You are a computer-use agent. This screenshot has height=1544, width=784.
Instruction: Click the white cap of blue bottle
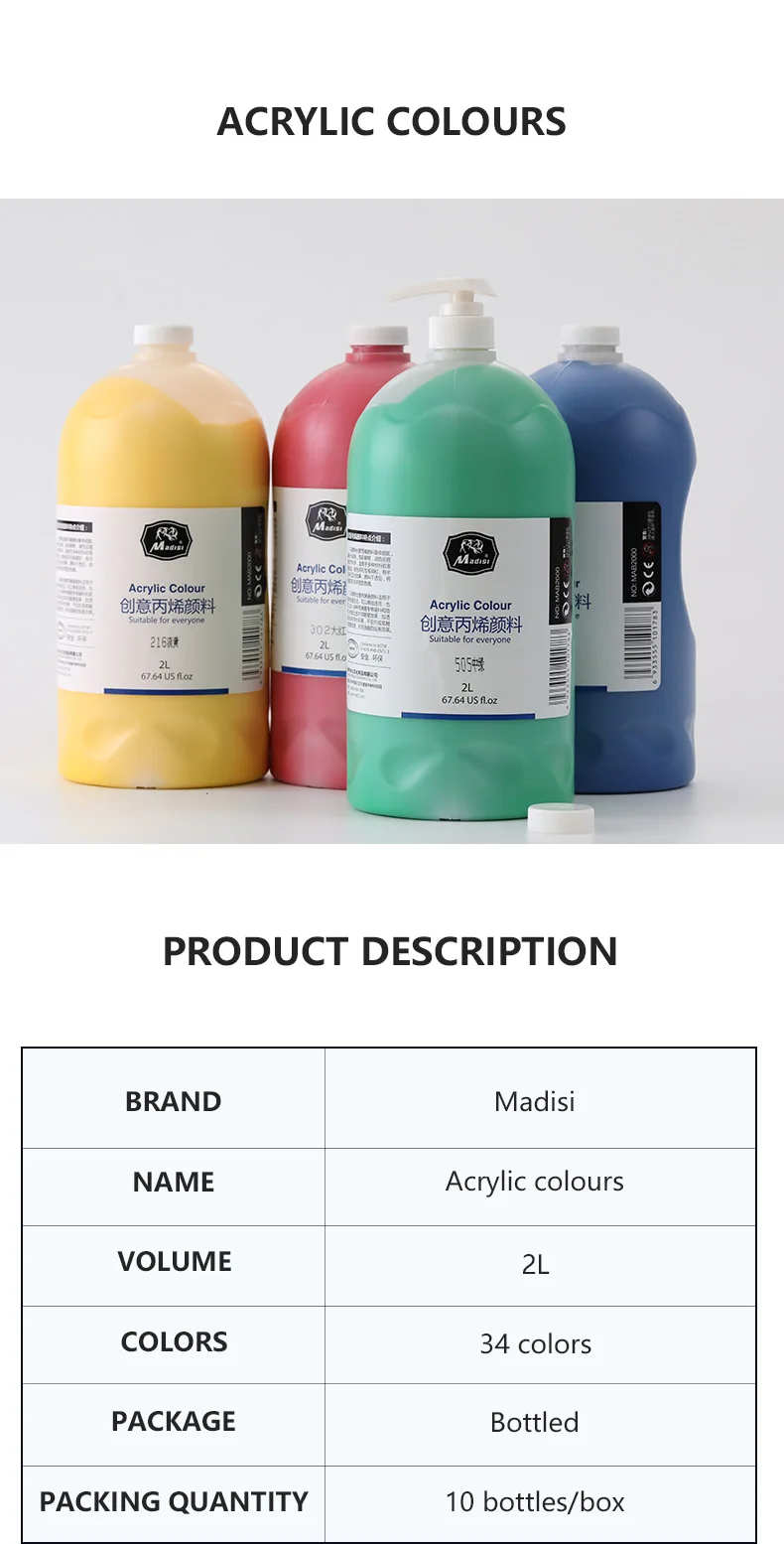tap(589, 338)
